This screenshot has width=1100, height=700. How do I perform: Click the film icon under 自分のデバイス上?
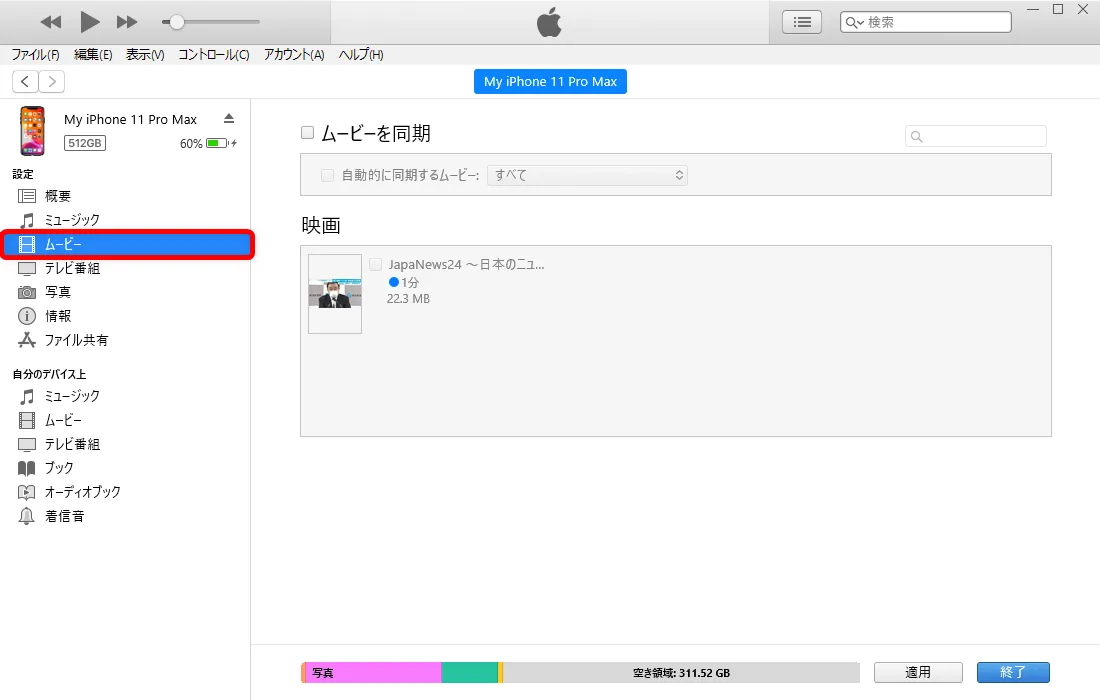click(27, 420)
